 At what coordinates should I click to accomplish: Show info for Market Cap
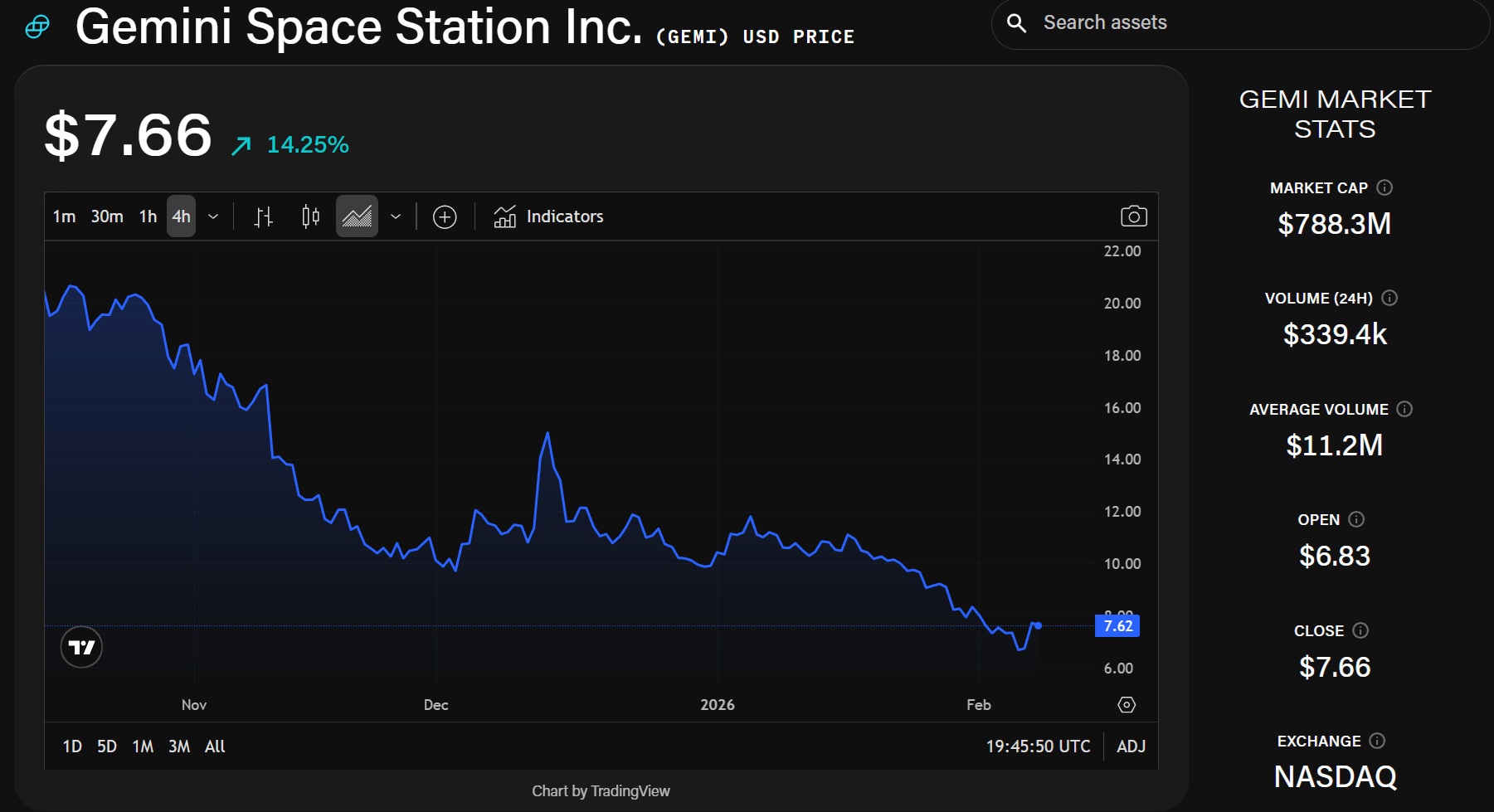tap(1385, 187)
